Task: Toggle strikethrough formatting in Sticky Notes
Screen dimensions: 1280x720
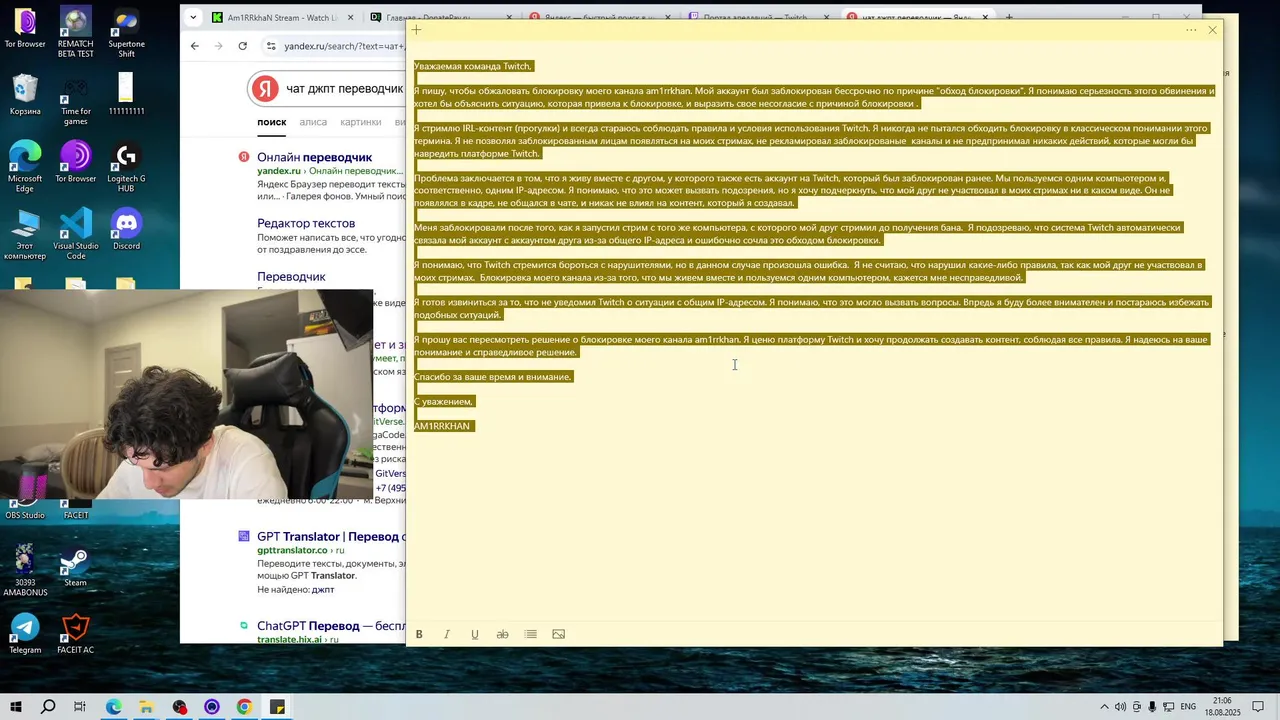Action: 503,634
